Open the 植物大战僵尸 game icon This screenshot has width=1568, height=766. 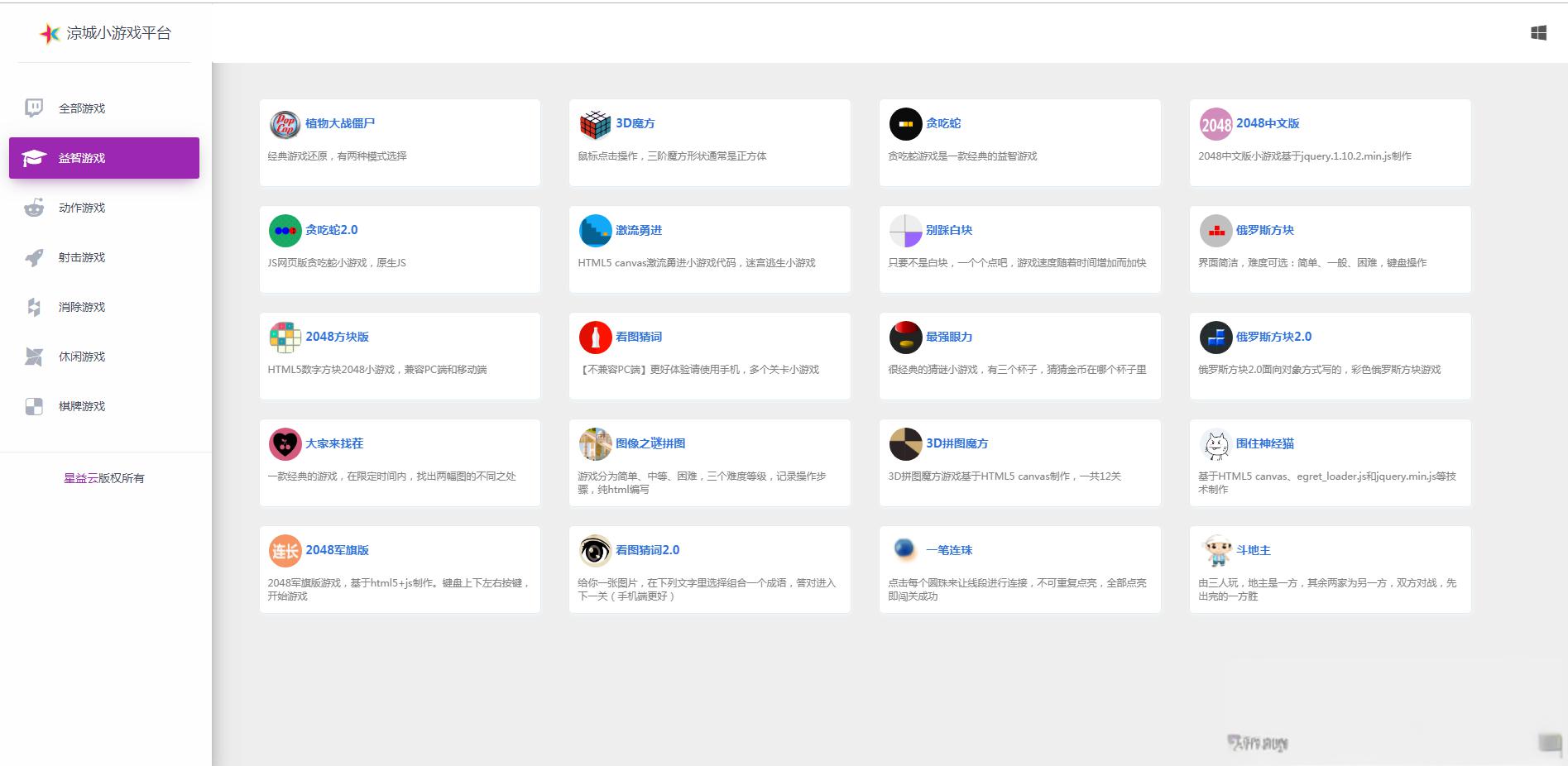285,124
